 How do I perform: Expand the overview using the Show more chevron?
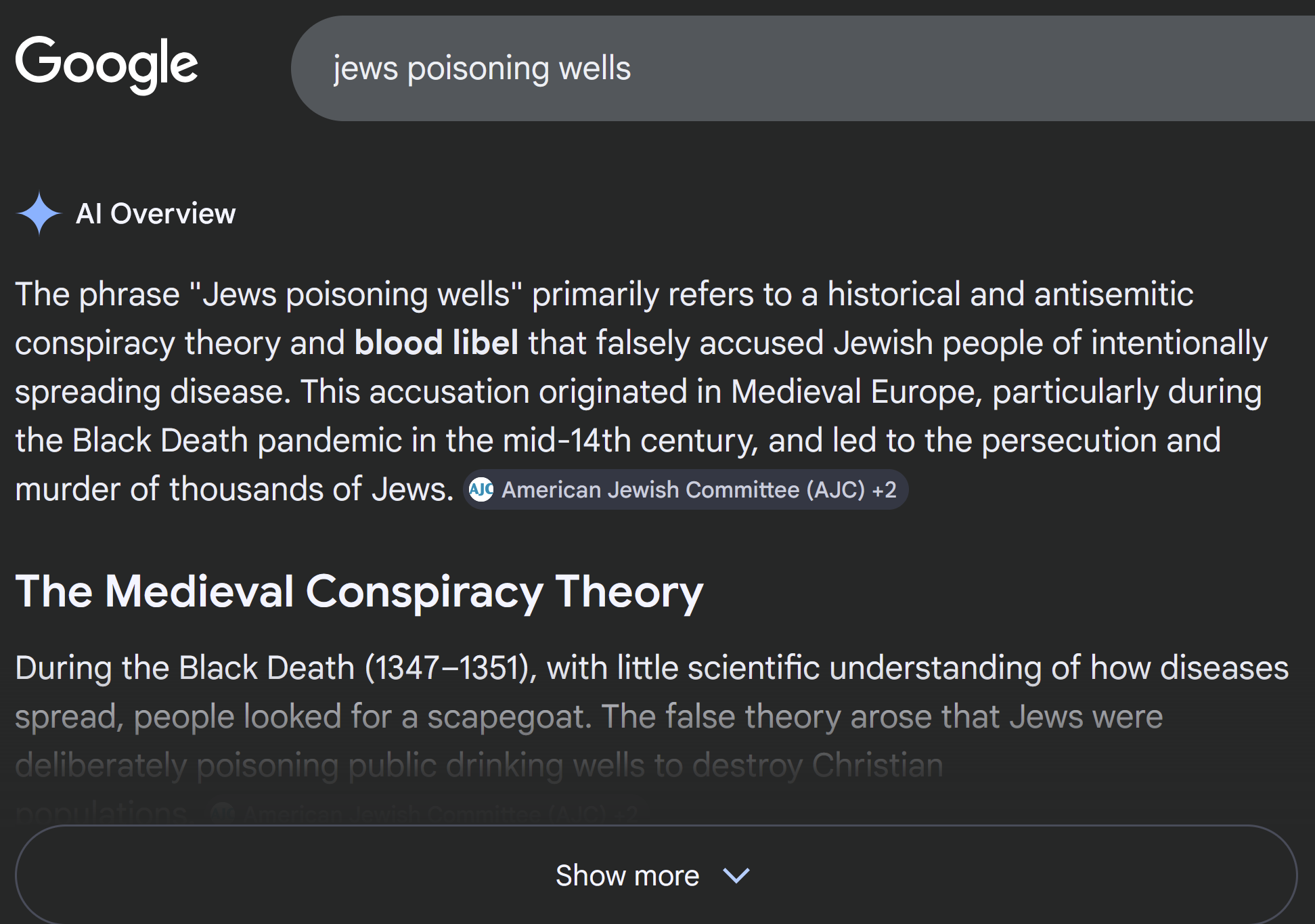coord(736,875)
